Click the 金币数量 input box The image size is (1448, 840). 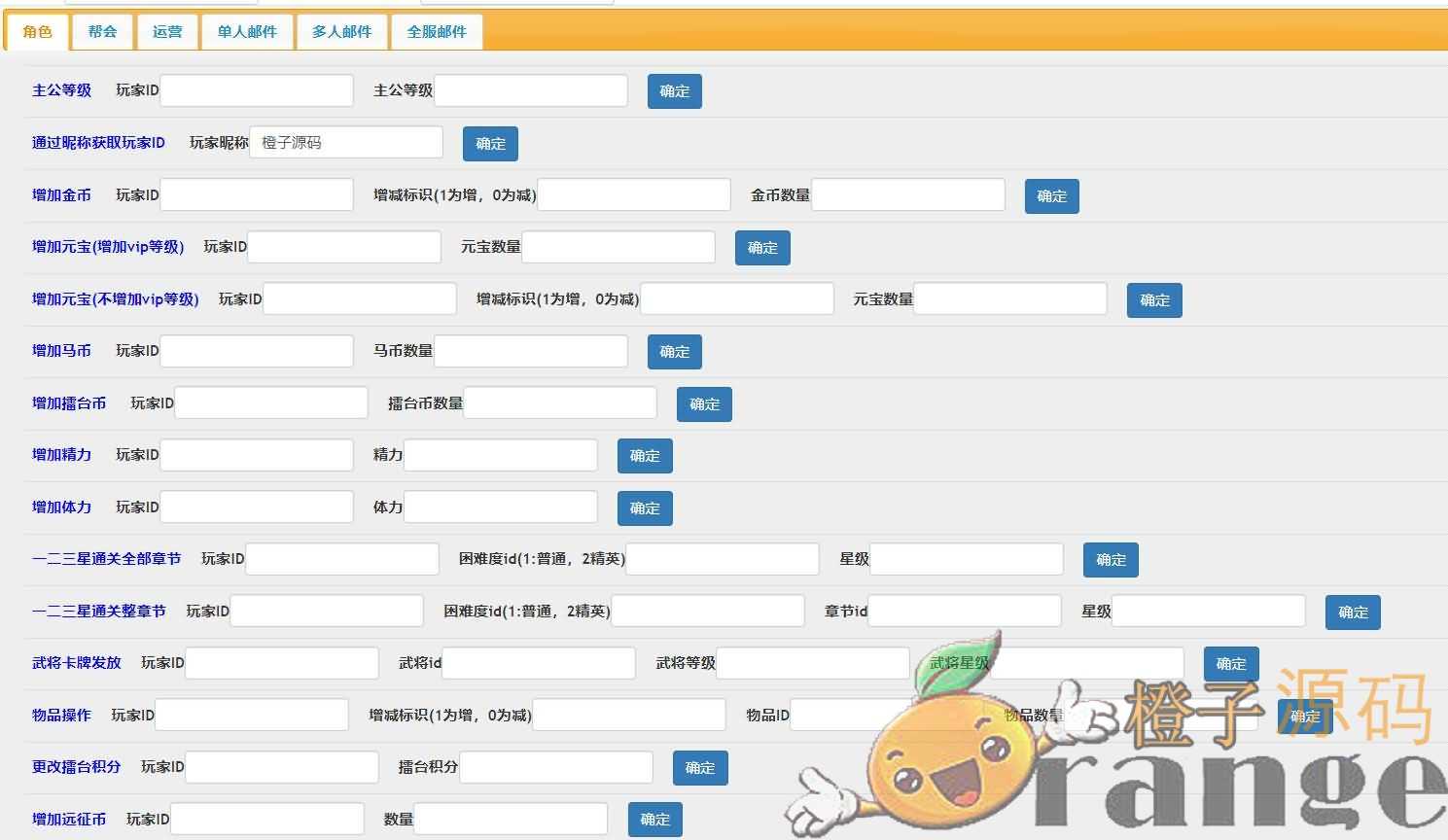point(907,194)
